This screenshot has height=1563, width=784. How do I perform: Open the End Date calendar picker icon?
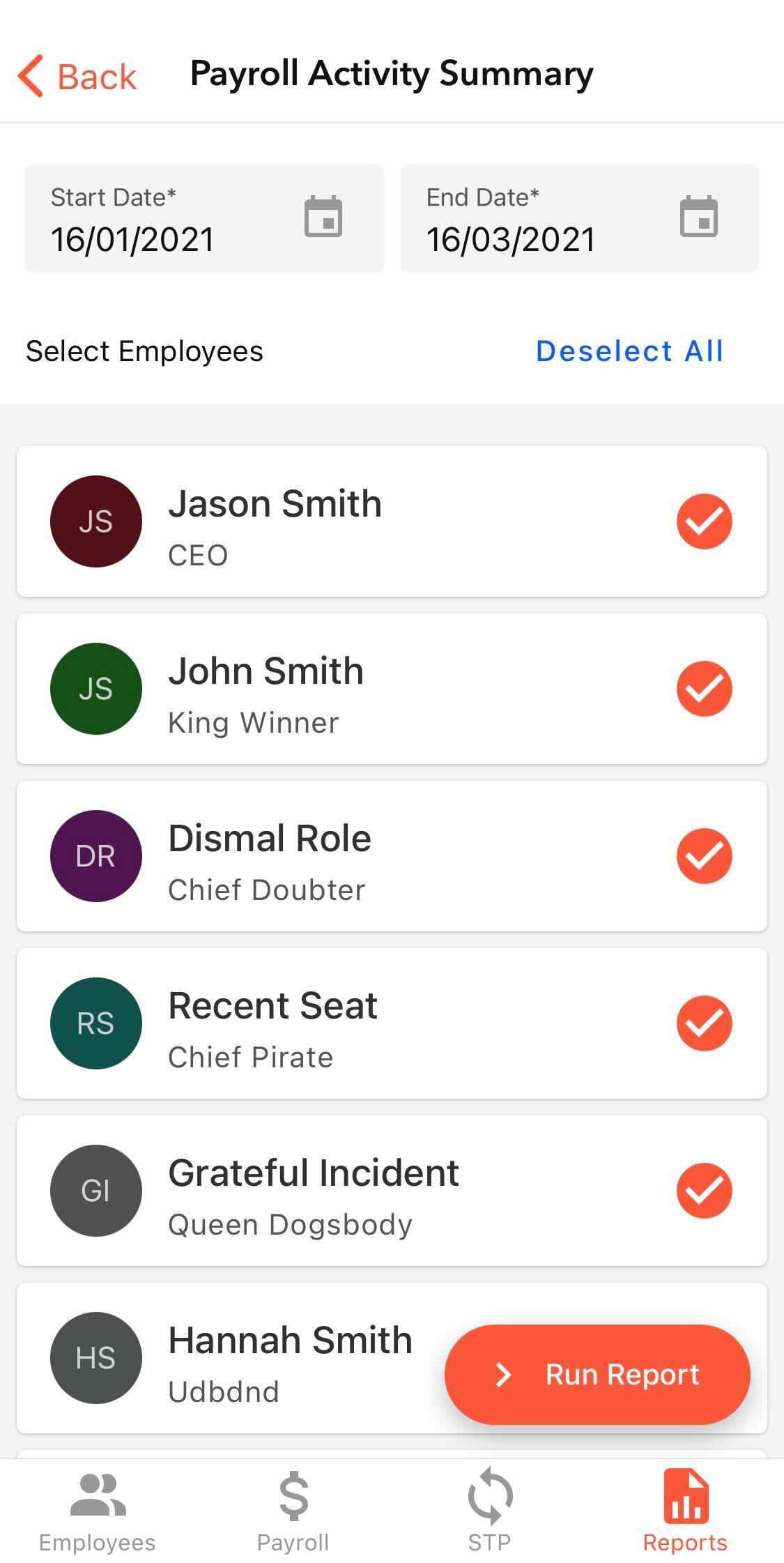pos(698,217)
